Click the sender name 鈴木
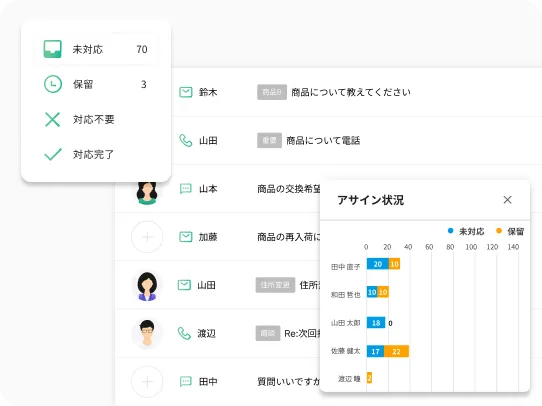This screenshot has width=542, height=406. pos(208,92)
